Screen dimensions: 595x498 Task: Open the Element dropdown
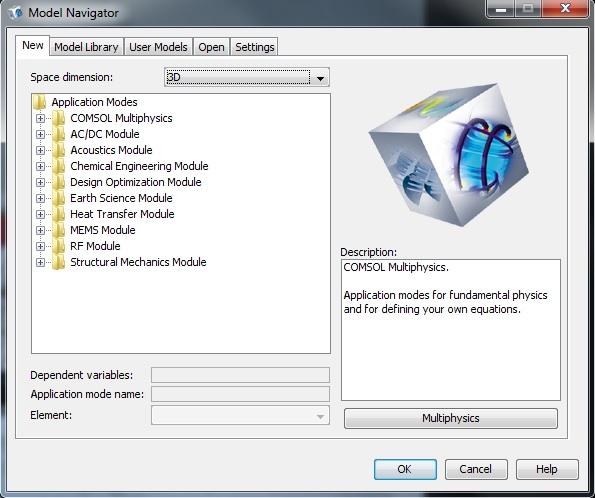[x=240, y=415]
